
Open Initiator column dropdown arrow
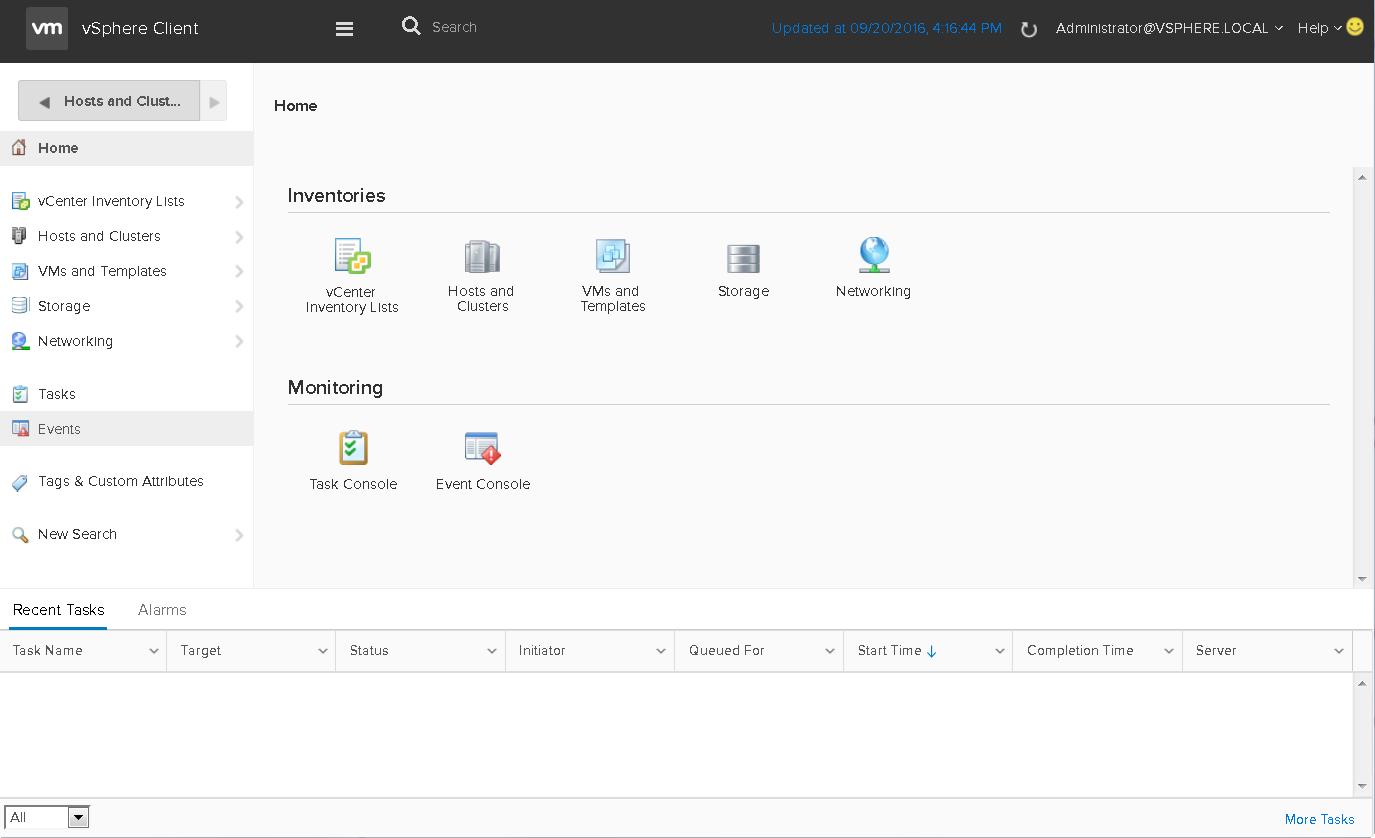click(661, 651)
